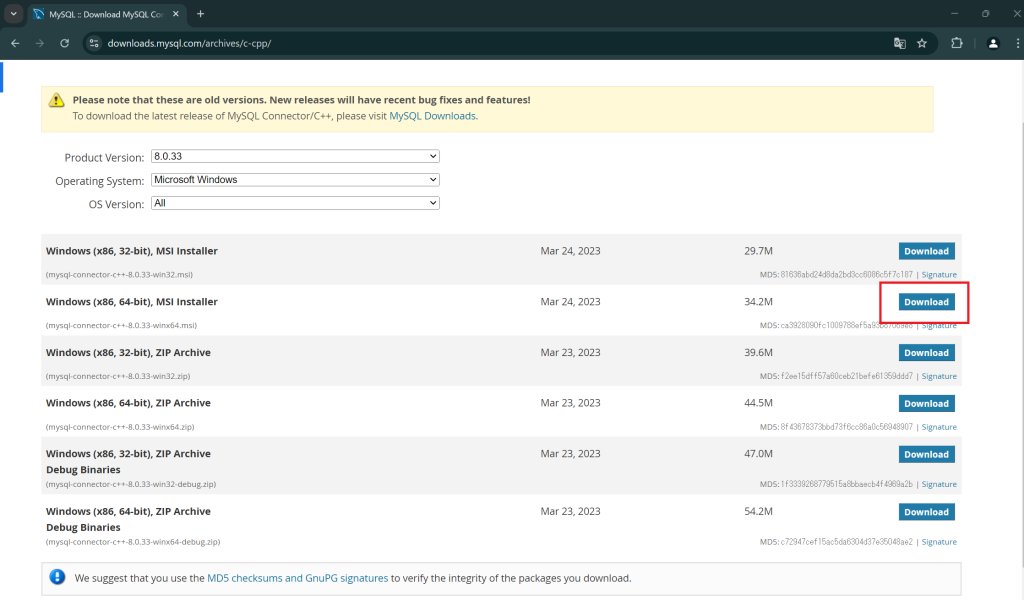Expand the Operating System dropdown
The width and height of the screenshot is (1024, 600).
point(295,180)
